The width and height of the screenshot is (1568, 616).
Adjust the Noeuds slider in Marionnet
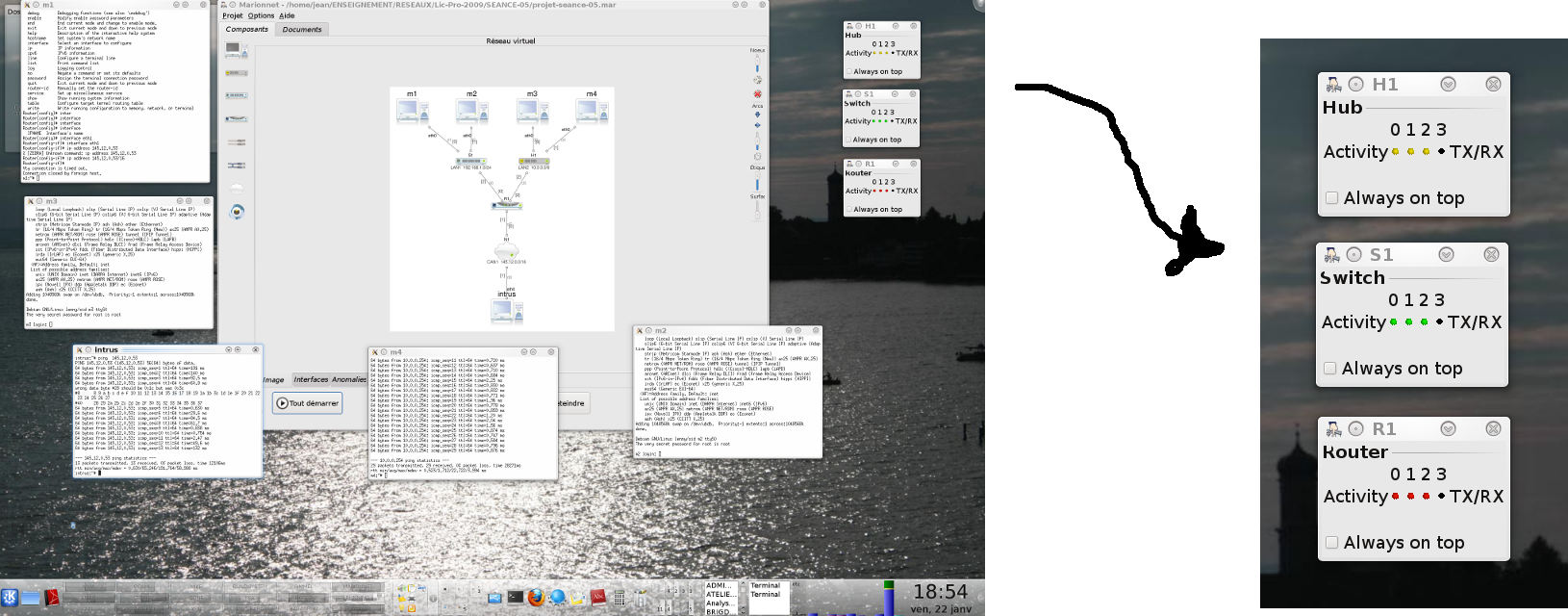click(757, 64)
